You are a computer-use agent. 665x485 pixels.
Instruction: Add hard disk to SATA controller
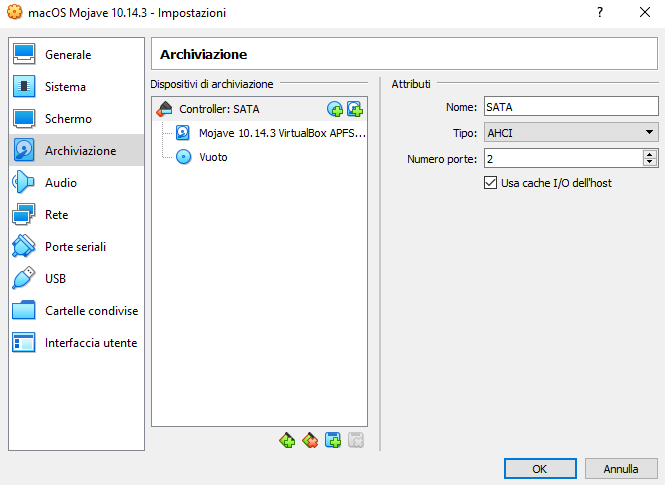coord(355,109)
